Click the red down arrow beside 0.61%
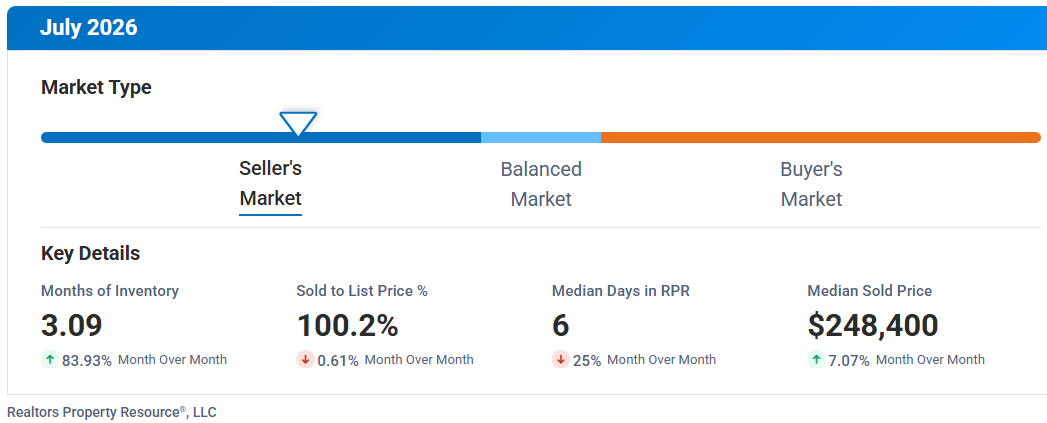Viewport: 1047px width, 423px height. click(x=305, y=360)
